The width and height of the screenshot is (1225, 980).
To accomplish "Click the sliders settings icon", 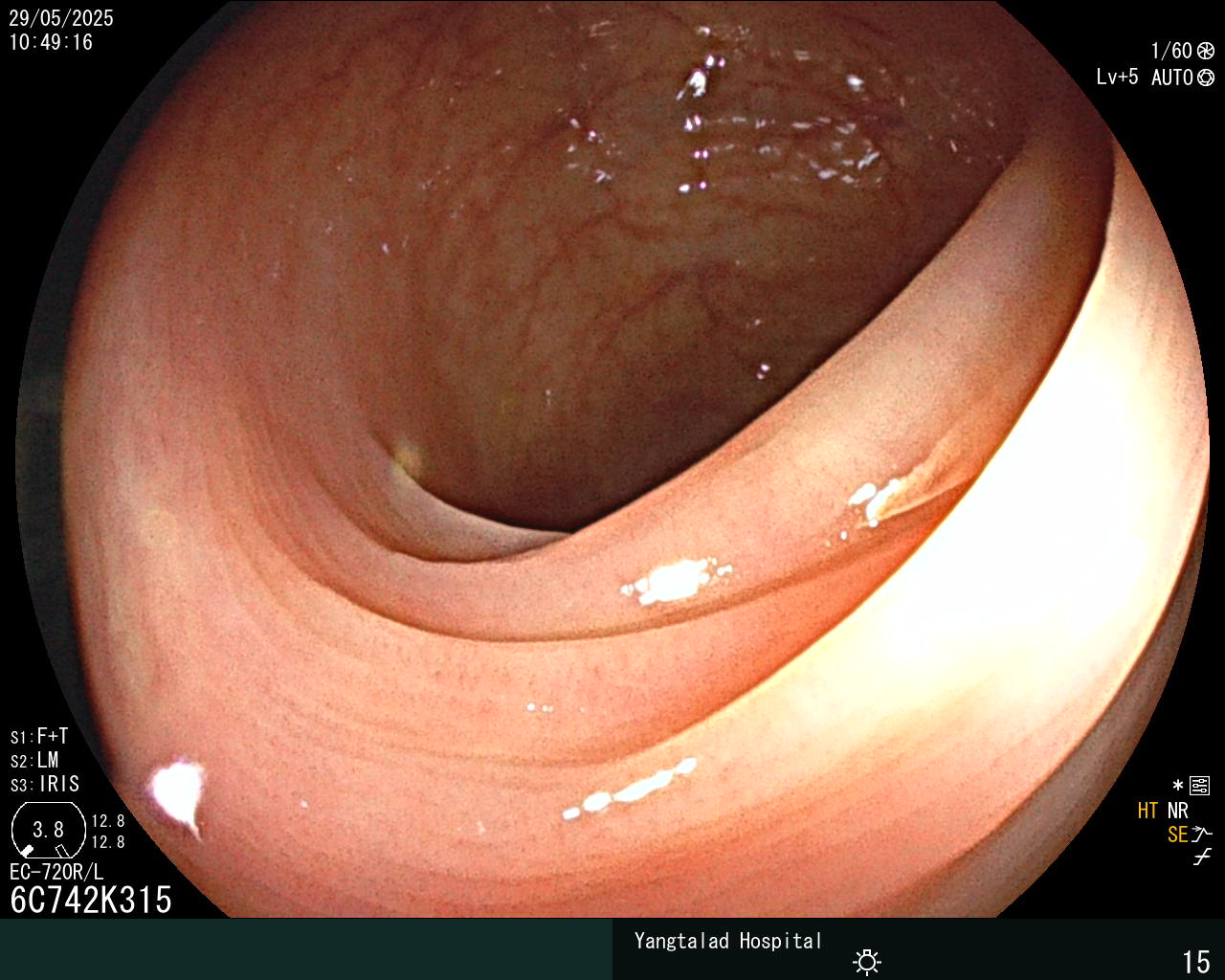I will click(1200, 786).
